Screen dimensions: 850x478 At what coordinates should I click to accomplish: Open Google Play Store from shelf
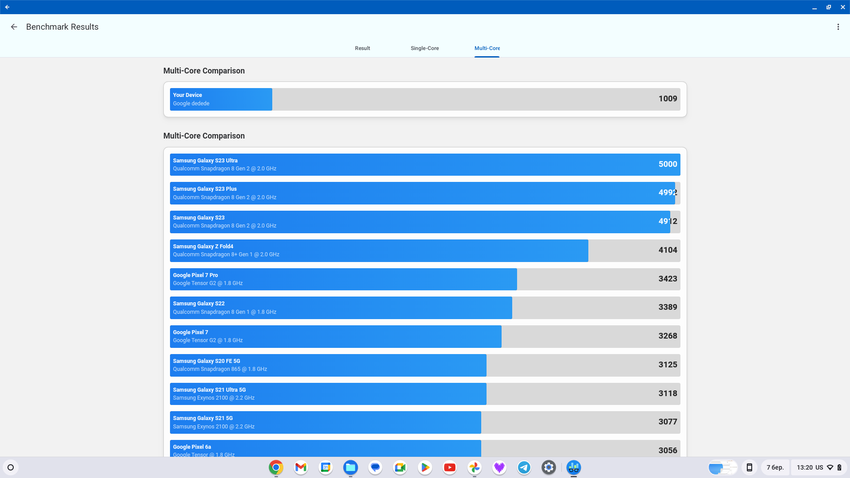coord(425,467)
